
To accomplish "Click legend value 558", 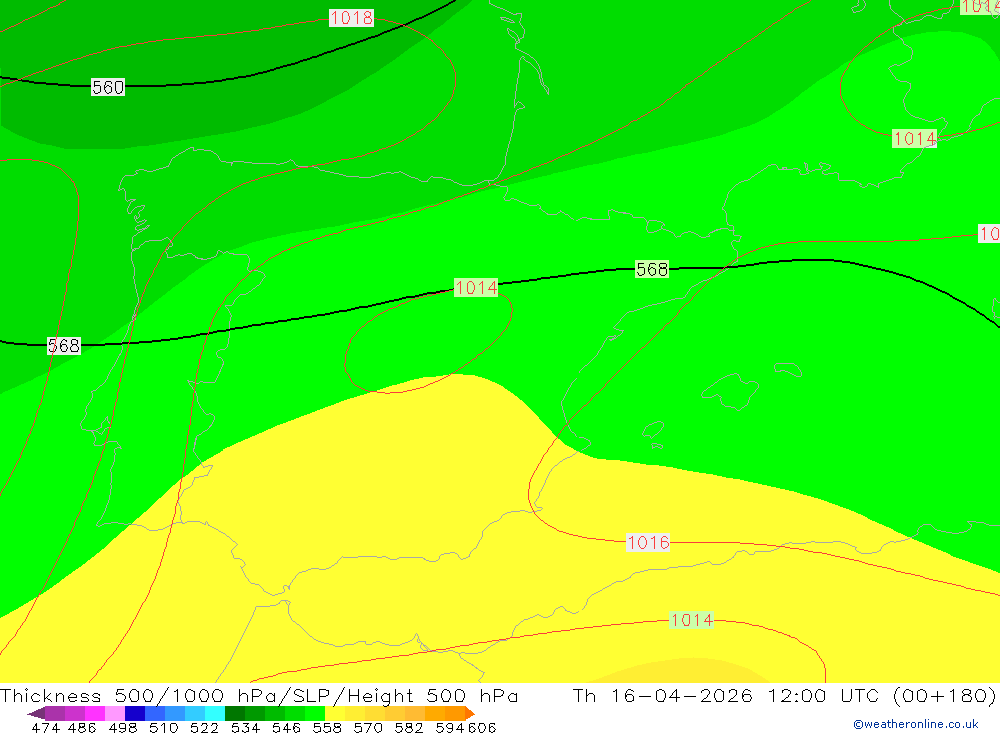I will [327, 727].
